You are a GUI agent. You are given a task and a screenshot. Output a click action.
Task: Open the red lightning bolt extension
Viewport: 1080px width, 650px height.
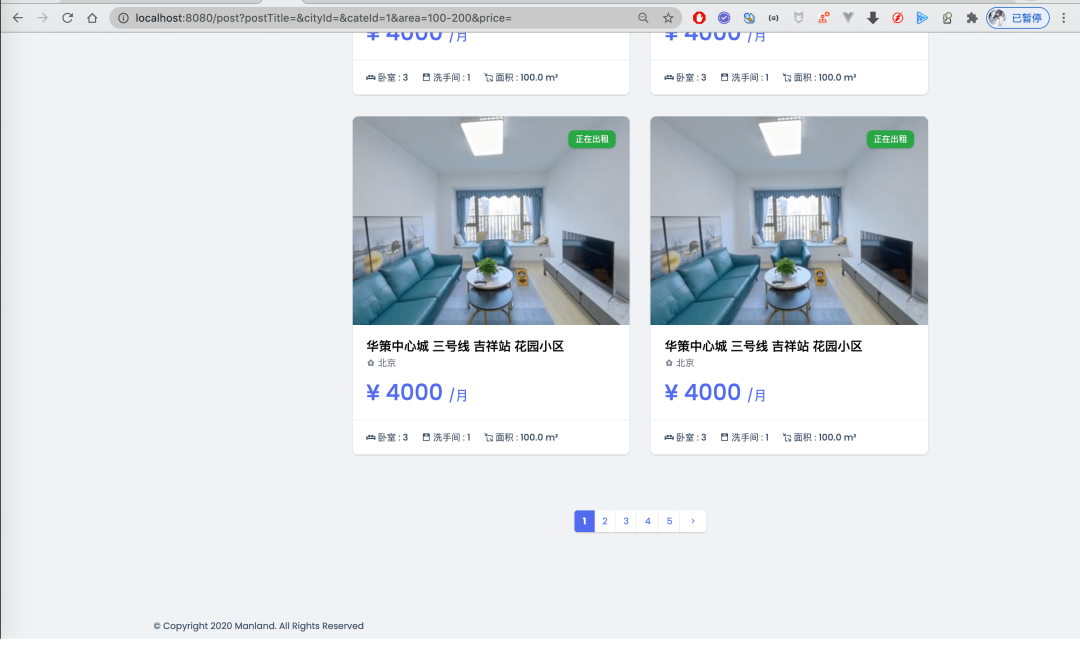(897, 18)
